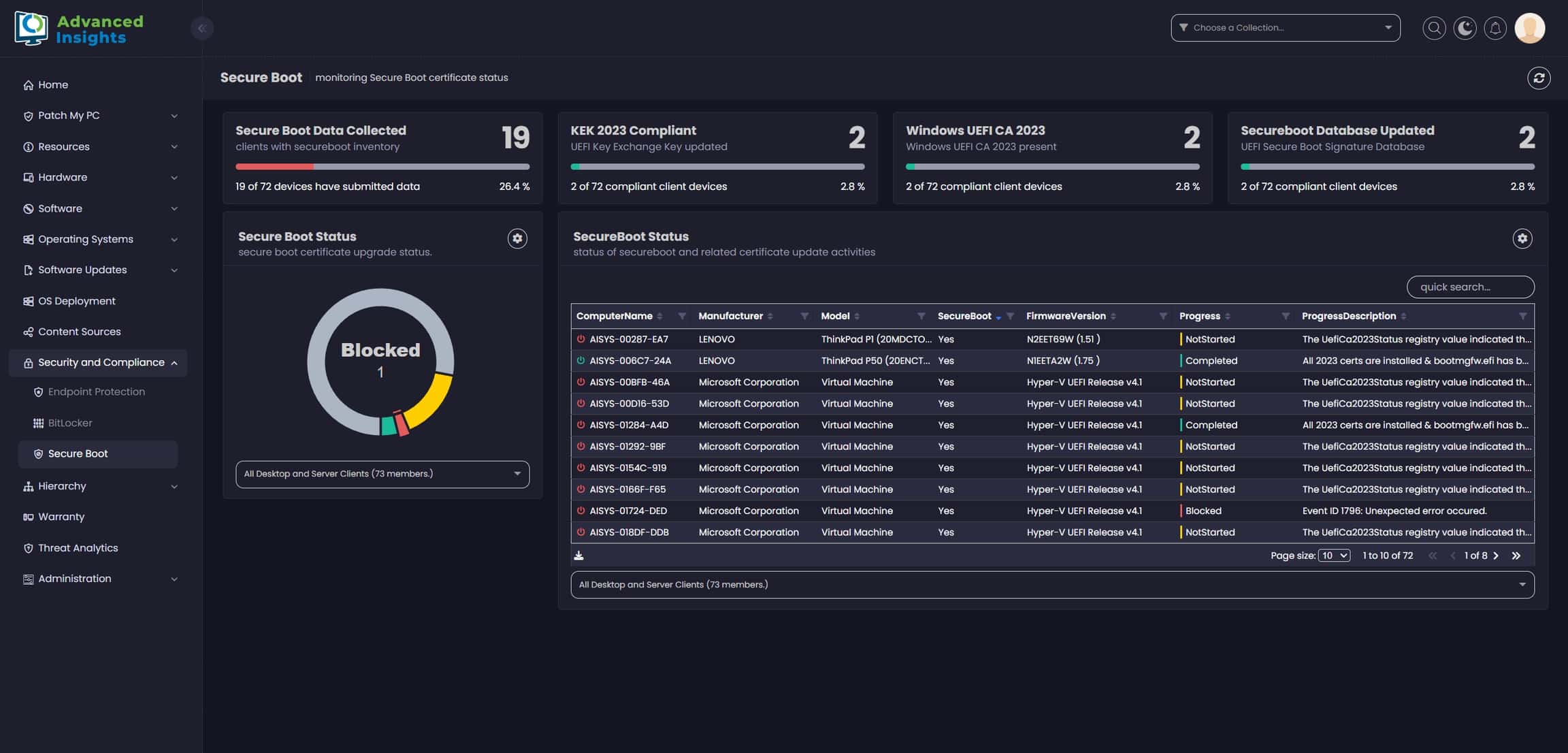Open the BitLocker menu item
This screenshot has height=753, width=1568.
coord(70,423)
